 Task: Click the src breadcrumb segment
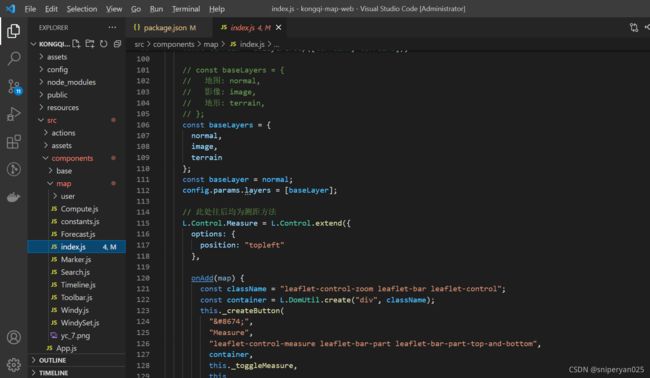click(139, 44)
